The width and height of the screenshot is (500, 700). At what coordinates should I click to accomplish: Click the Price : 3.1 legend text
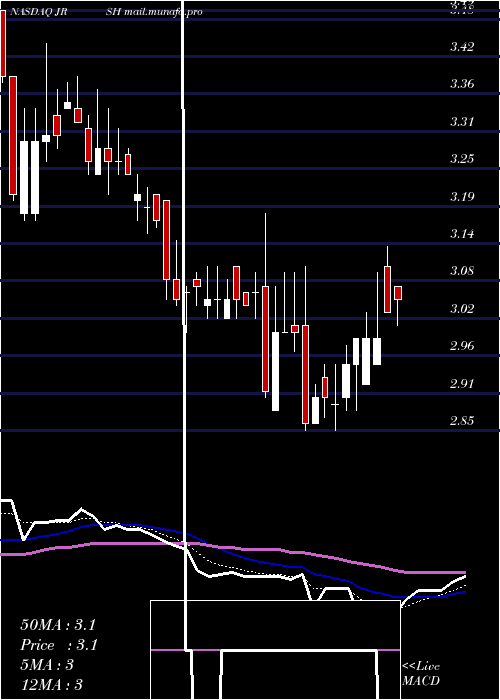(x=59, y=645)
